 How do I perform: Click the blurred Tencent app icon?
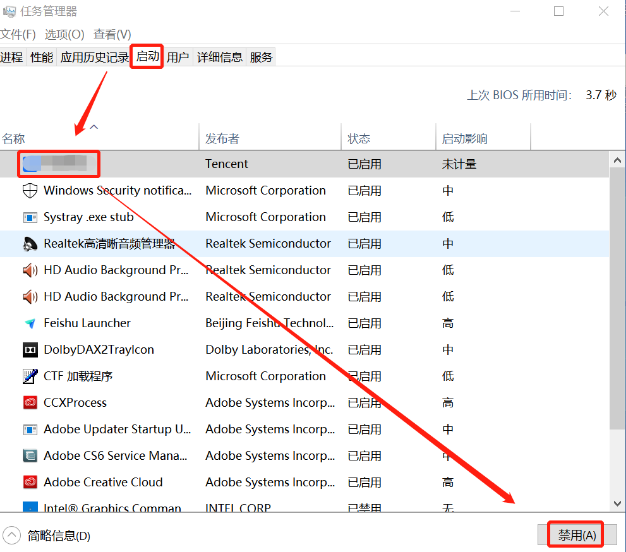(31, 164)
